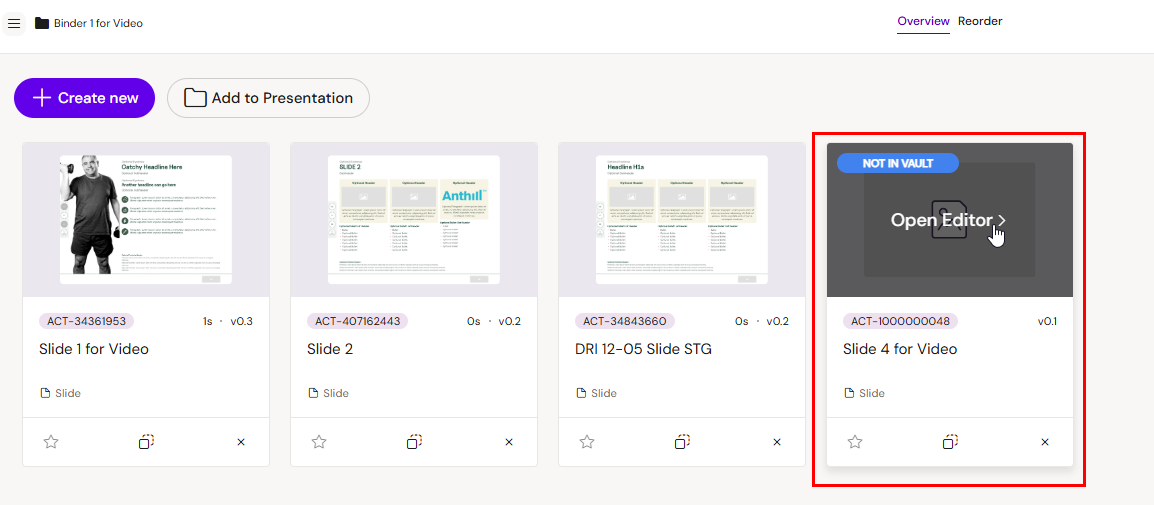This screenshot has height=505, width=1154.
Task: Open the hamburger menu
Action: pos(13,22)
